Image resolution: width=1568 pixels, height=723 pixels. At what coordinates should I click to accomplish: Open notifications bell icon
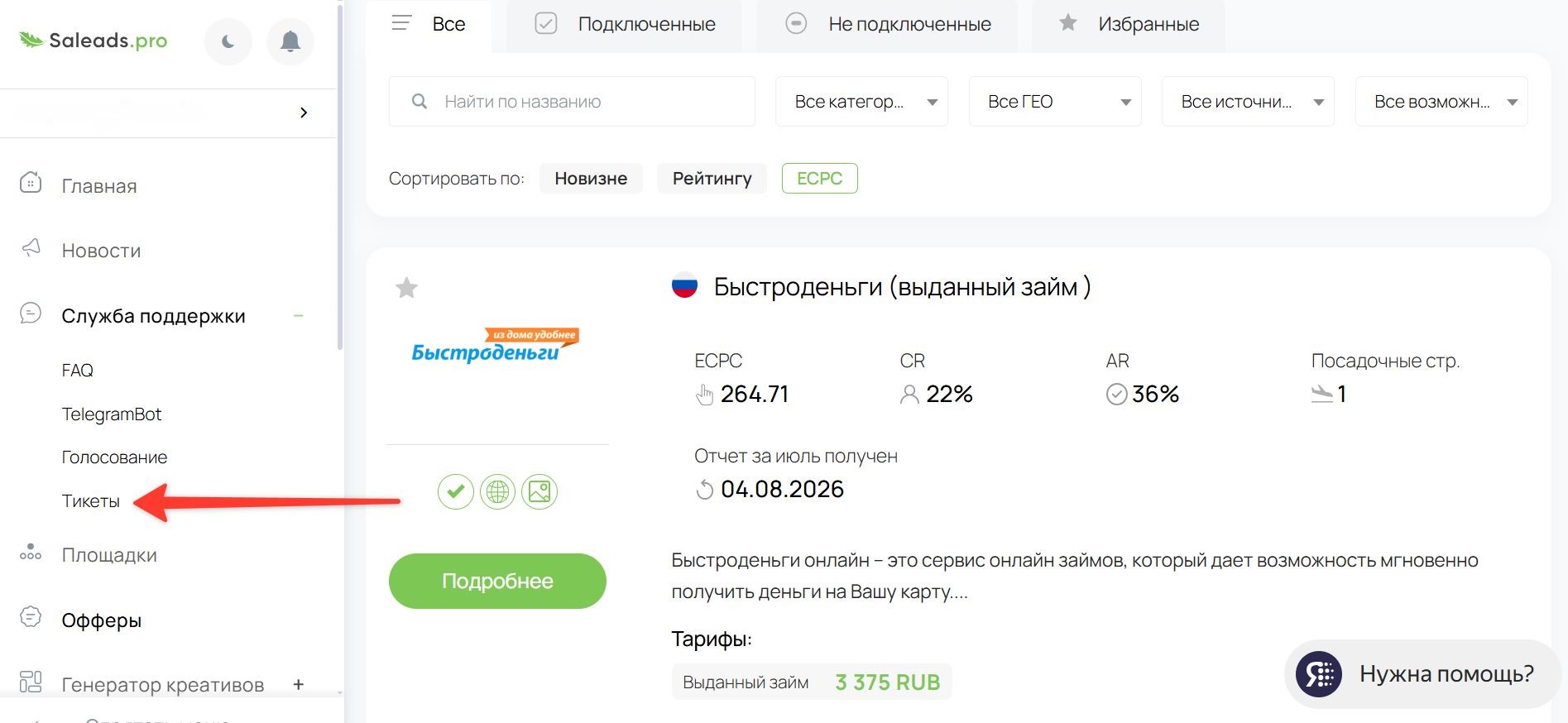290,41
